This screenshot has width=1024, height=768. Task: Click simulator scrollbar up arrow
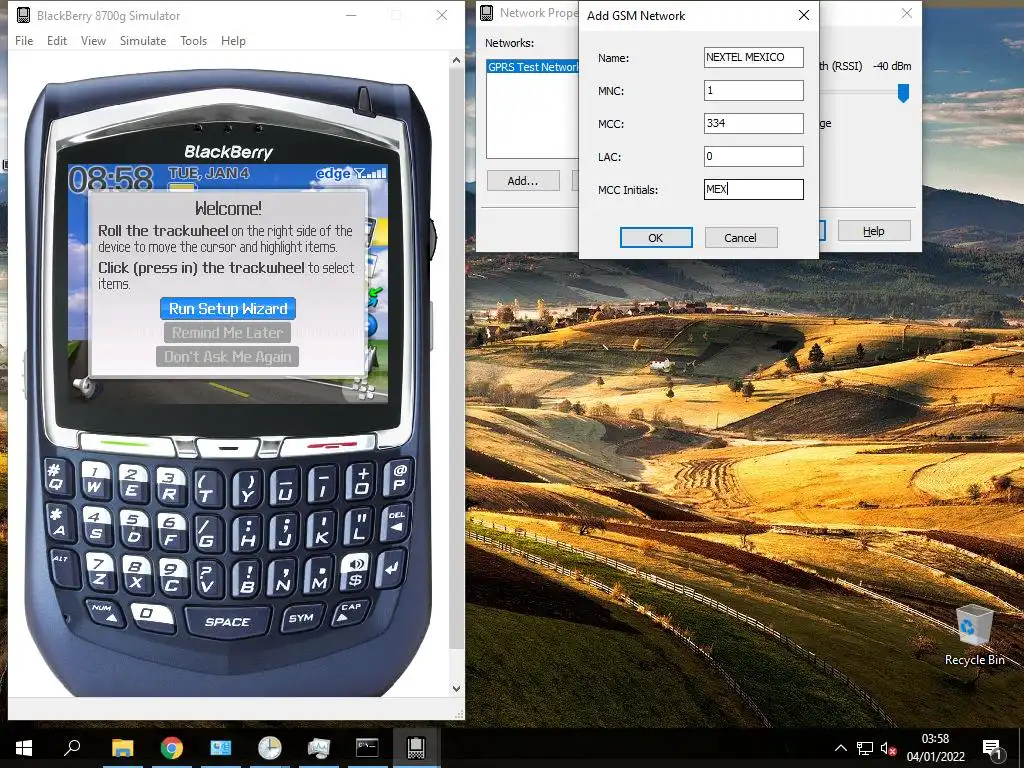click(456, 61)
